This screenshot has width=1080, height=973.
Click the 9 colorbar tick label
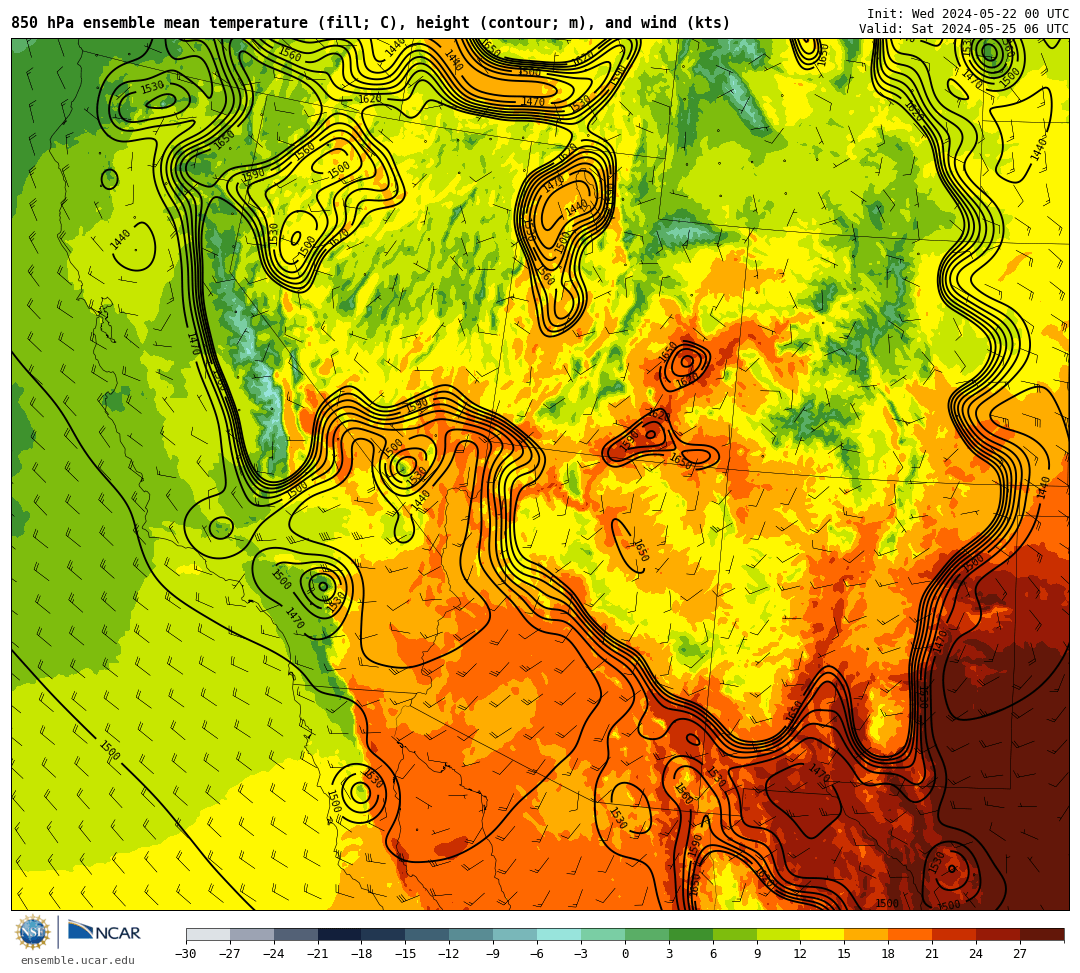757,954
